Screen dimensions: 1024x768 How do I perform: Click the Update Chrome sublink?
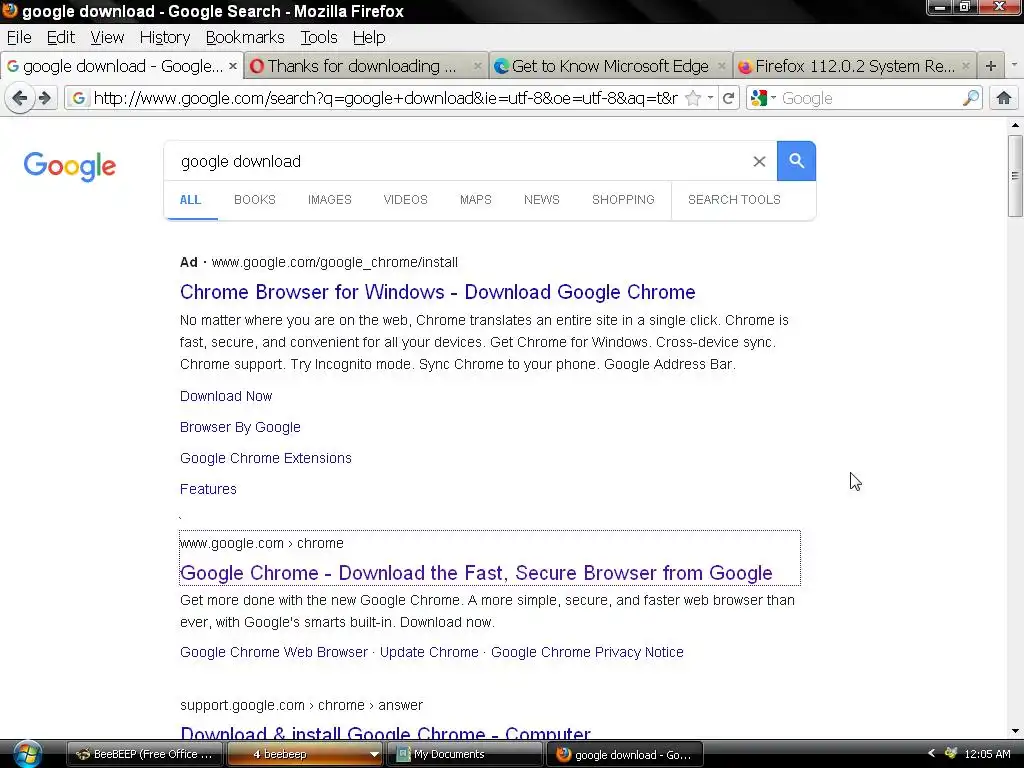click(429, 652)
